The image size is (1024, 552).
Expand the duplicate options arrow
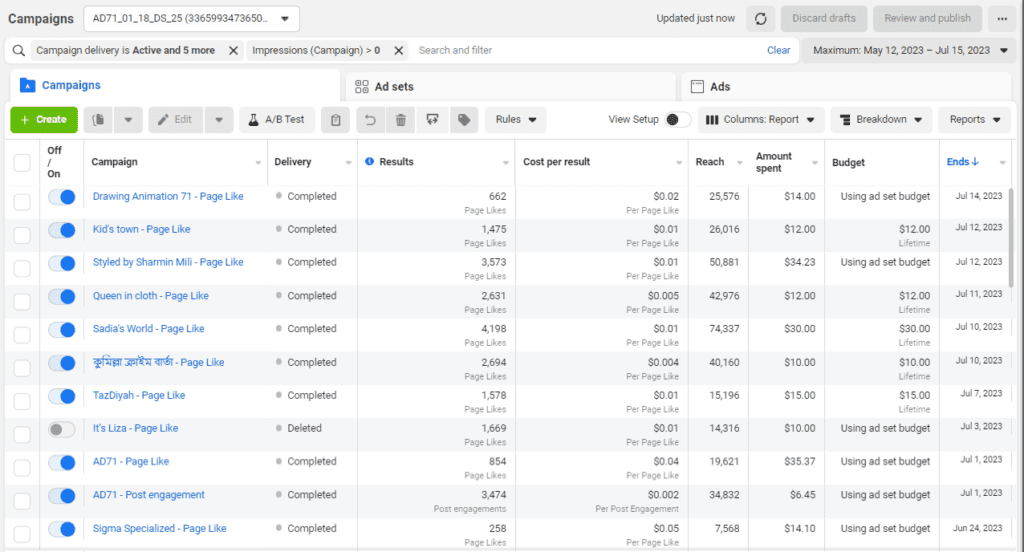tap(128, 120)
